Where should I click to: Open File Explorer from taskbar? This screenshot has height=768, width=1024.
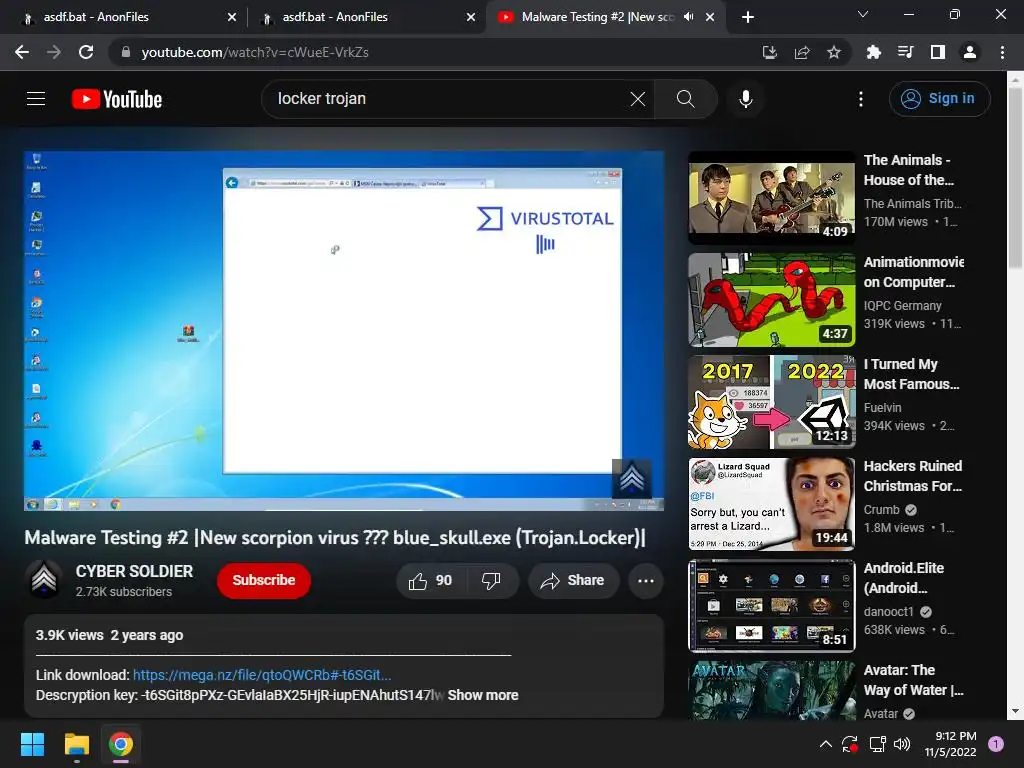coord(76,744)
